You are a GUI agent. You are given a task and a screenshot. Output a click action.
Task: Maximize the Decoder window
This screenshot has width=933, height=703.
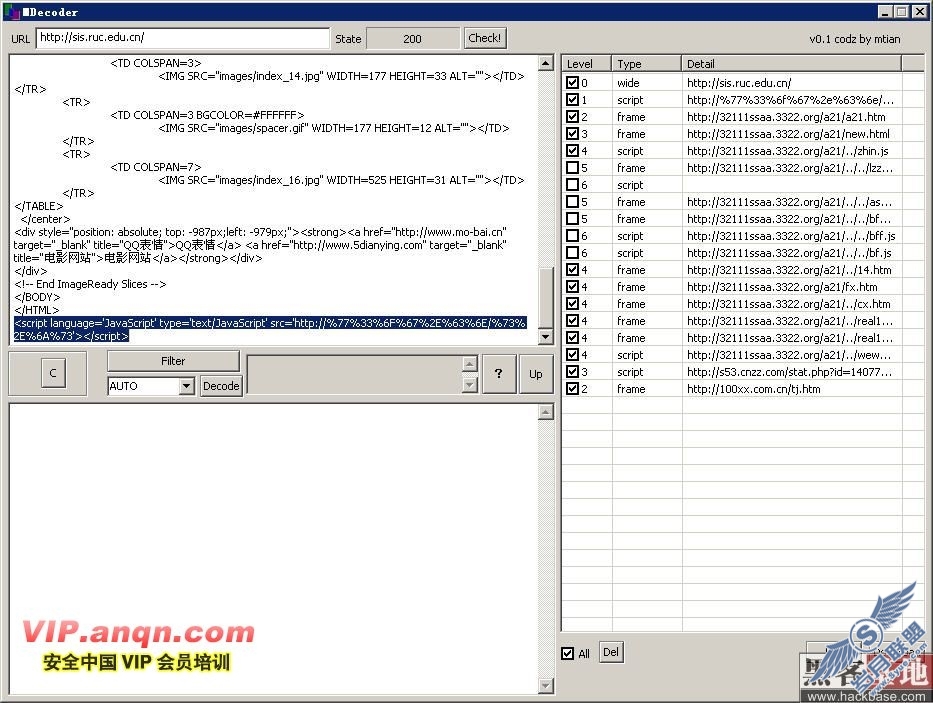coord(902,12)
